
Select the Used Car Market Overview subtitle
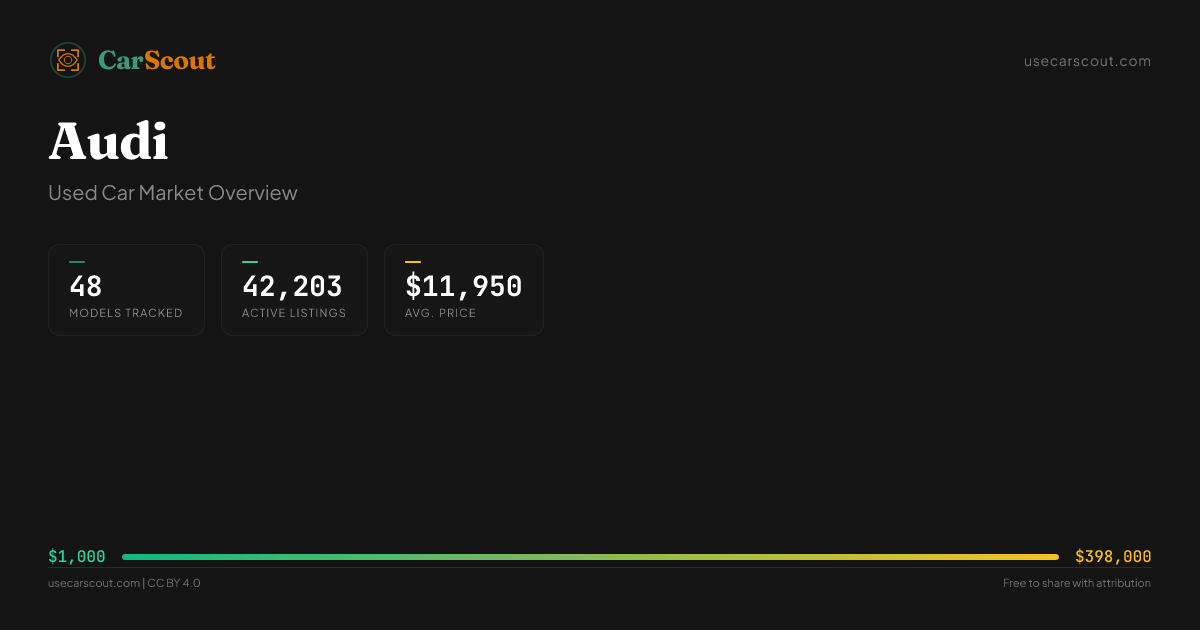(173, 193)
